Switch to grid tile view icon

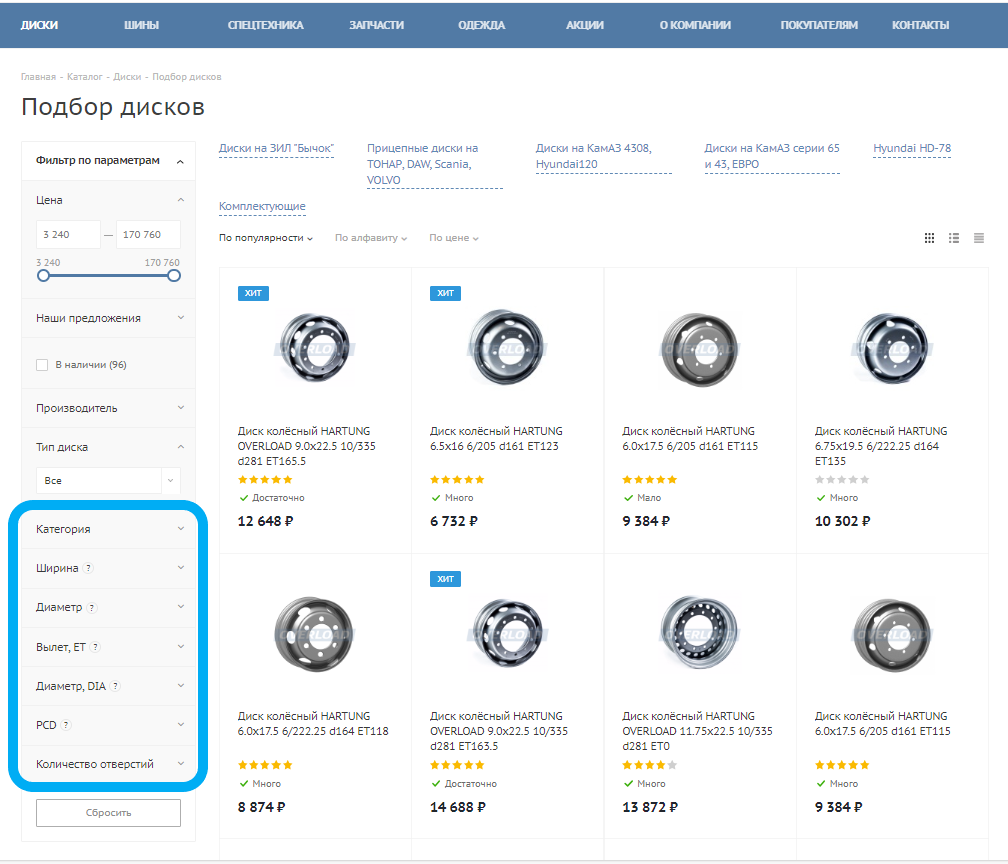[929, 238]
